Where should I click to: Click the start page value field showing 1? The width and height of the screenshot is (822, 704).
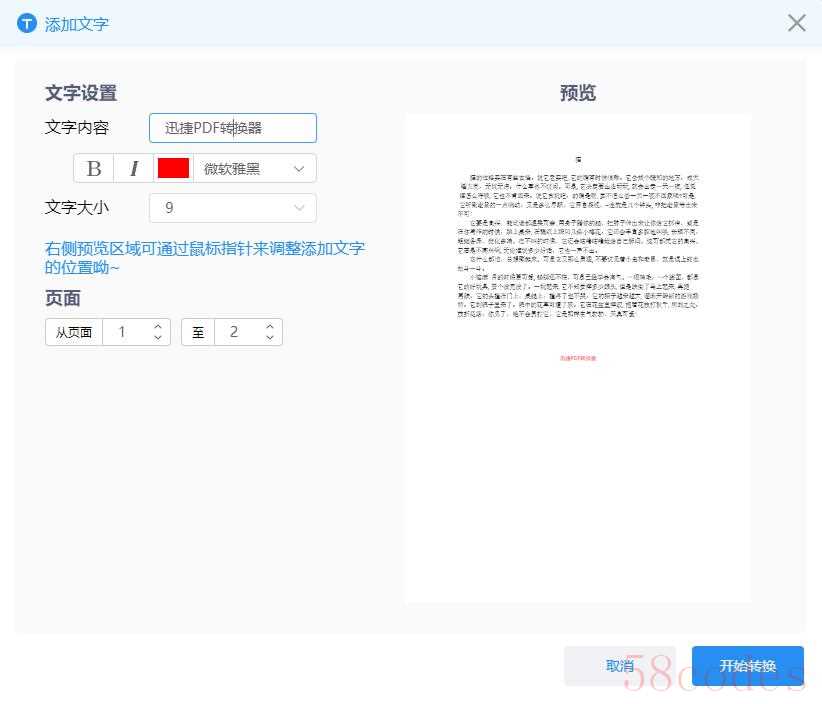(123, 332)
